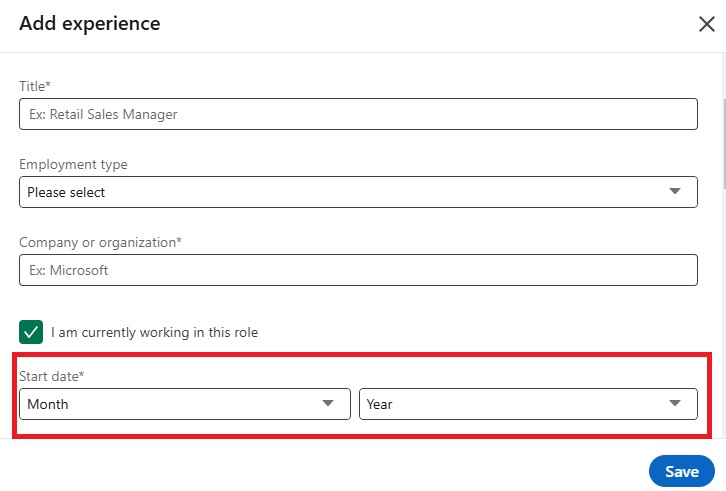Open the Start date Year dropdown
726x491 pixels.
(528, 404)
